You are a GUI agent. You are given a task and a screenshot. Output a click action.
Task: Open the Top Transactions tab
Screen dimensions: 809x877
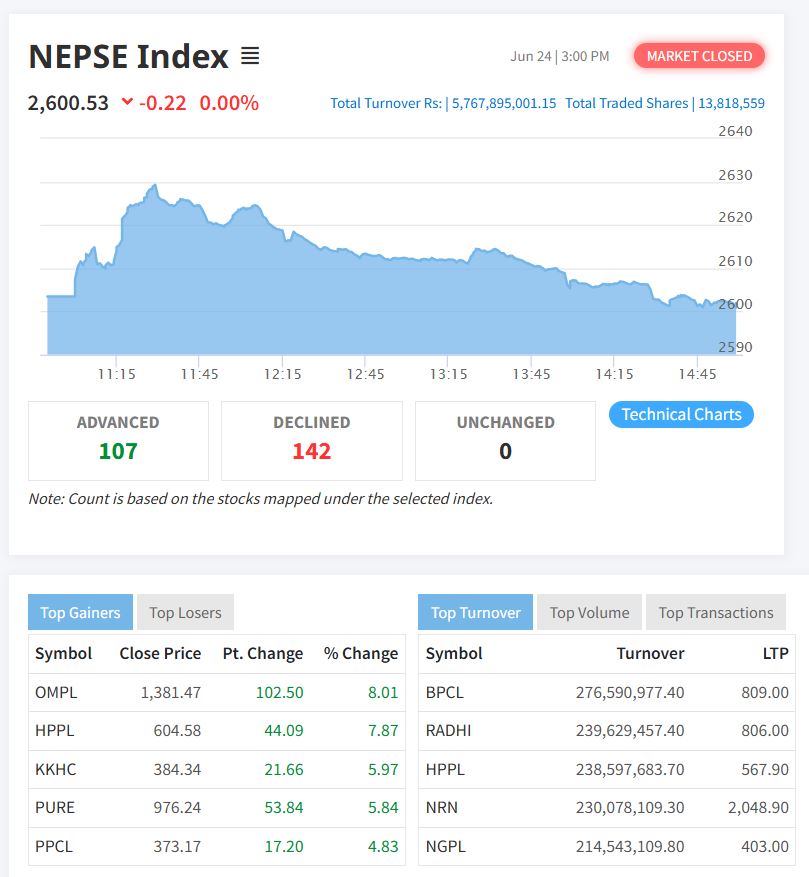tap(715, 612)
